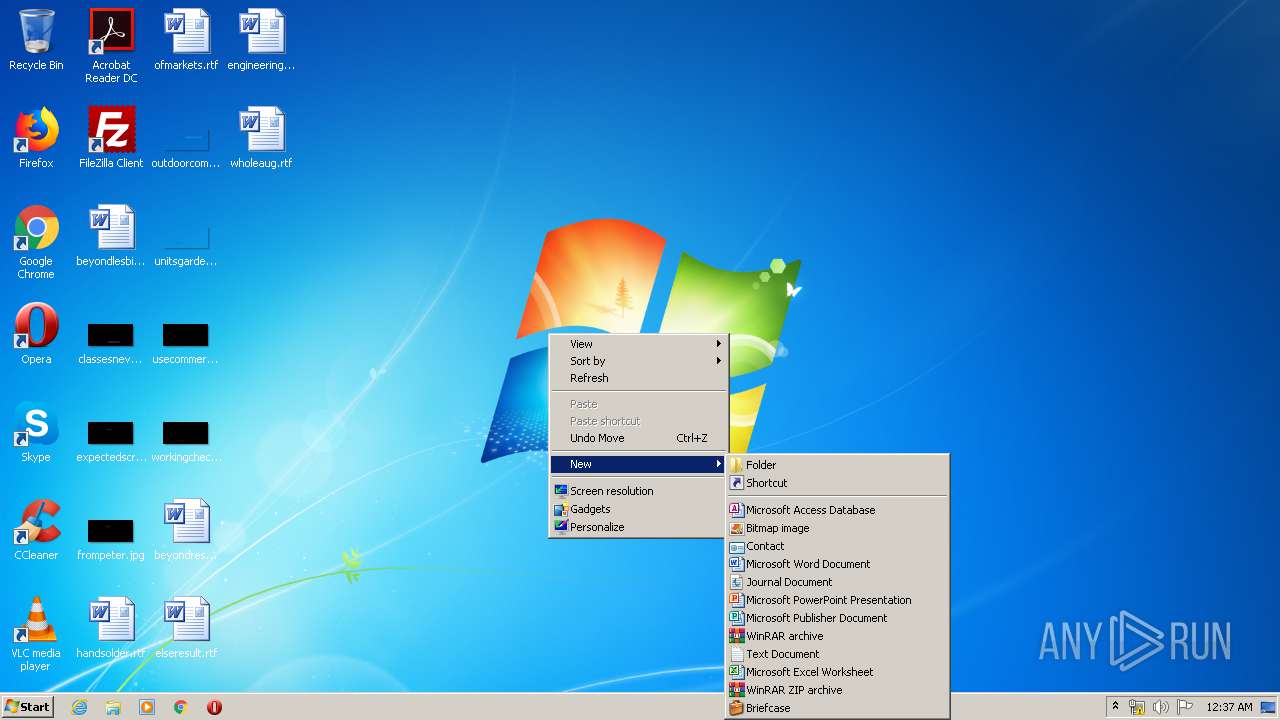Select the engineering rtf file icon

(x=261, y=40)
